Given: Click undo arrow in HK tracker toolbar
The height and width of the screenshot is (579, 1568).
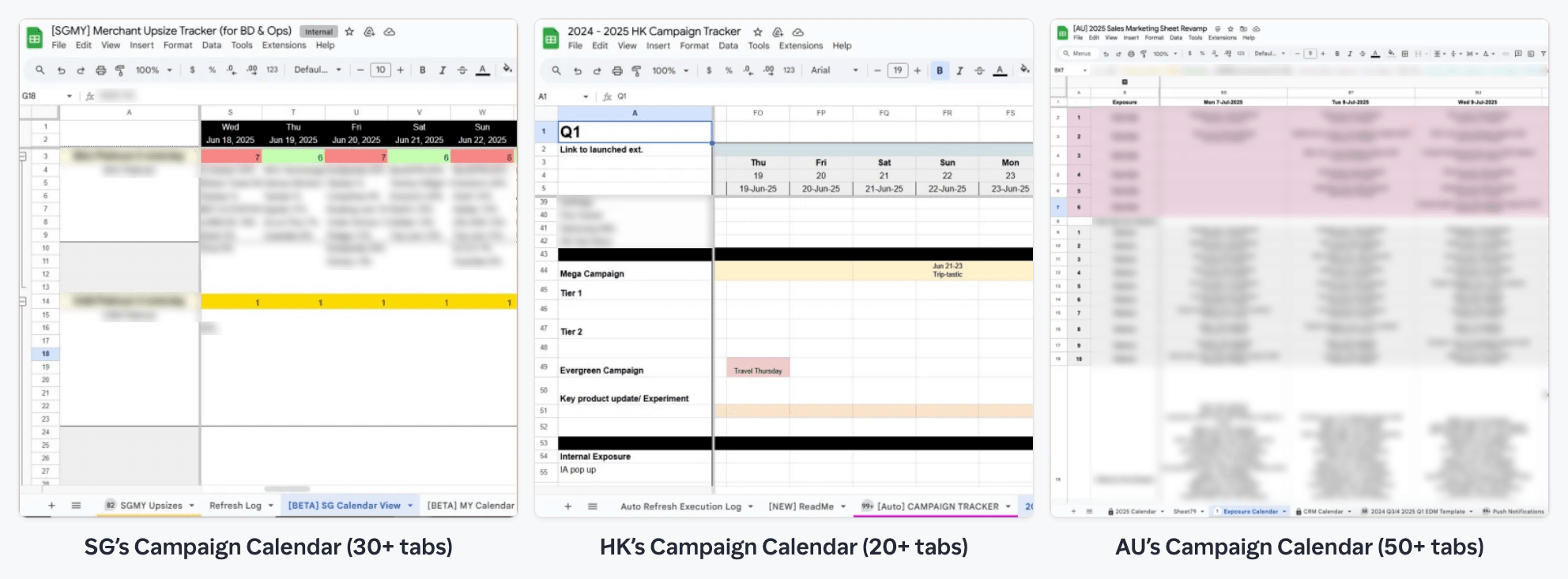Looking at the screenshot, I should pos(578,70).
